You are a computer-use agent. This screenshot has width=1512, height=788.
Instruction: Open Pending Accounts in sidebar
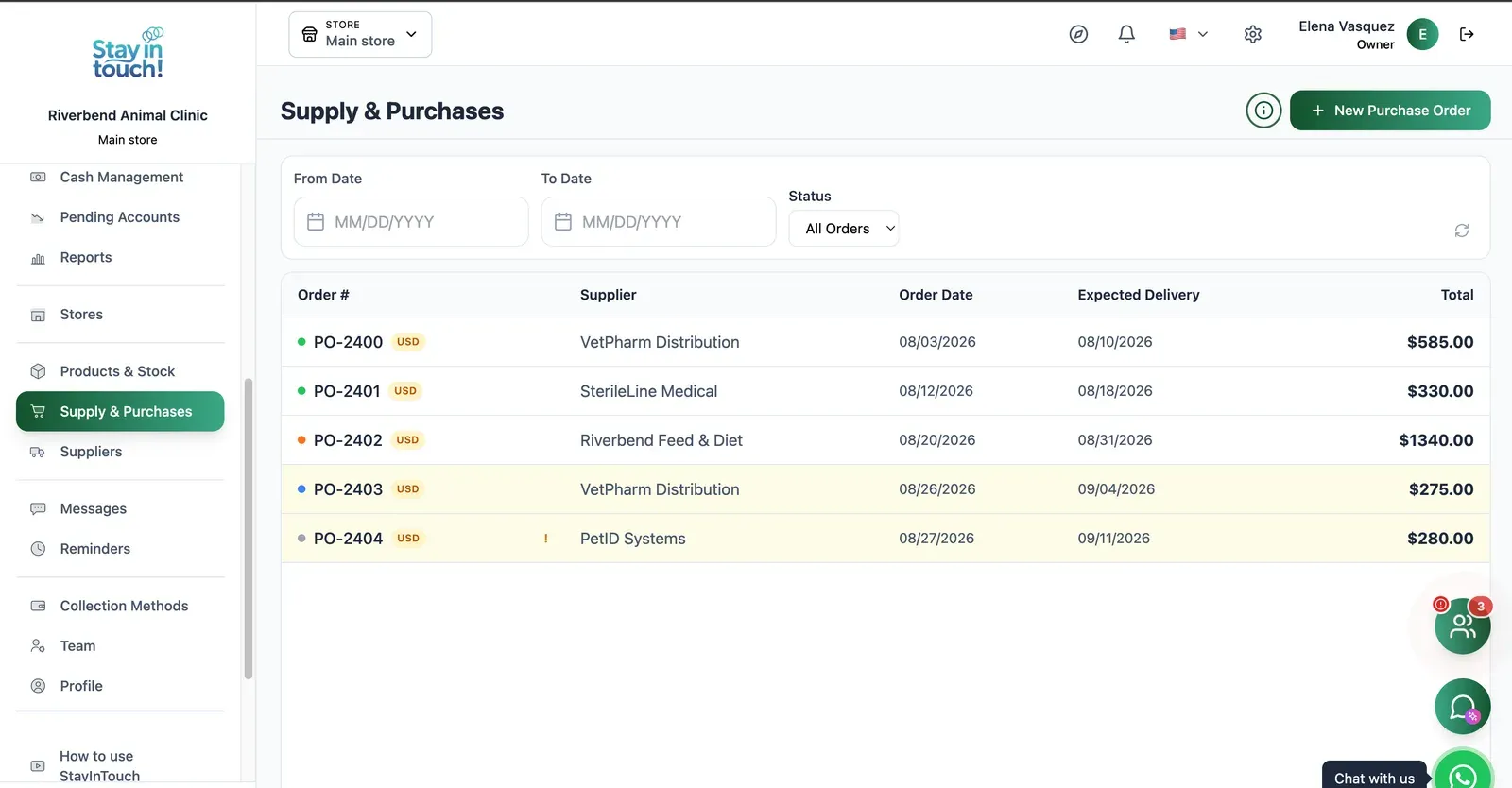[119, 217]
